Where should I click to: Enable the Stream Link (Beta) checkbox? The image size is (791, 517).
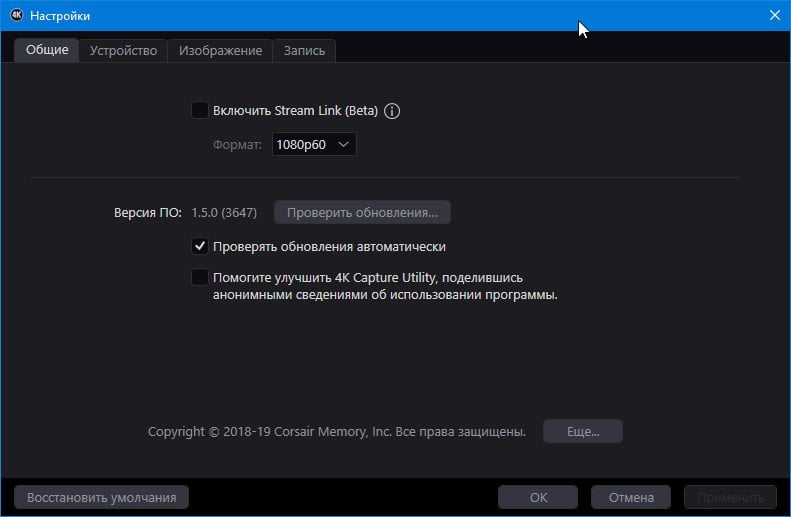click(200, 110)
